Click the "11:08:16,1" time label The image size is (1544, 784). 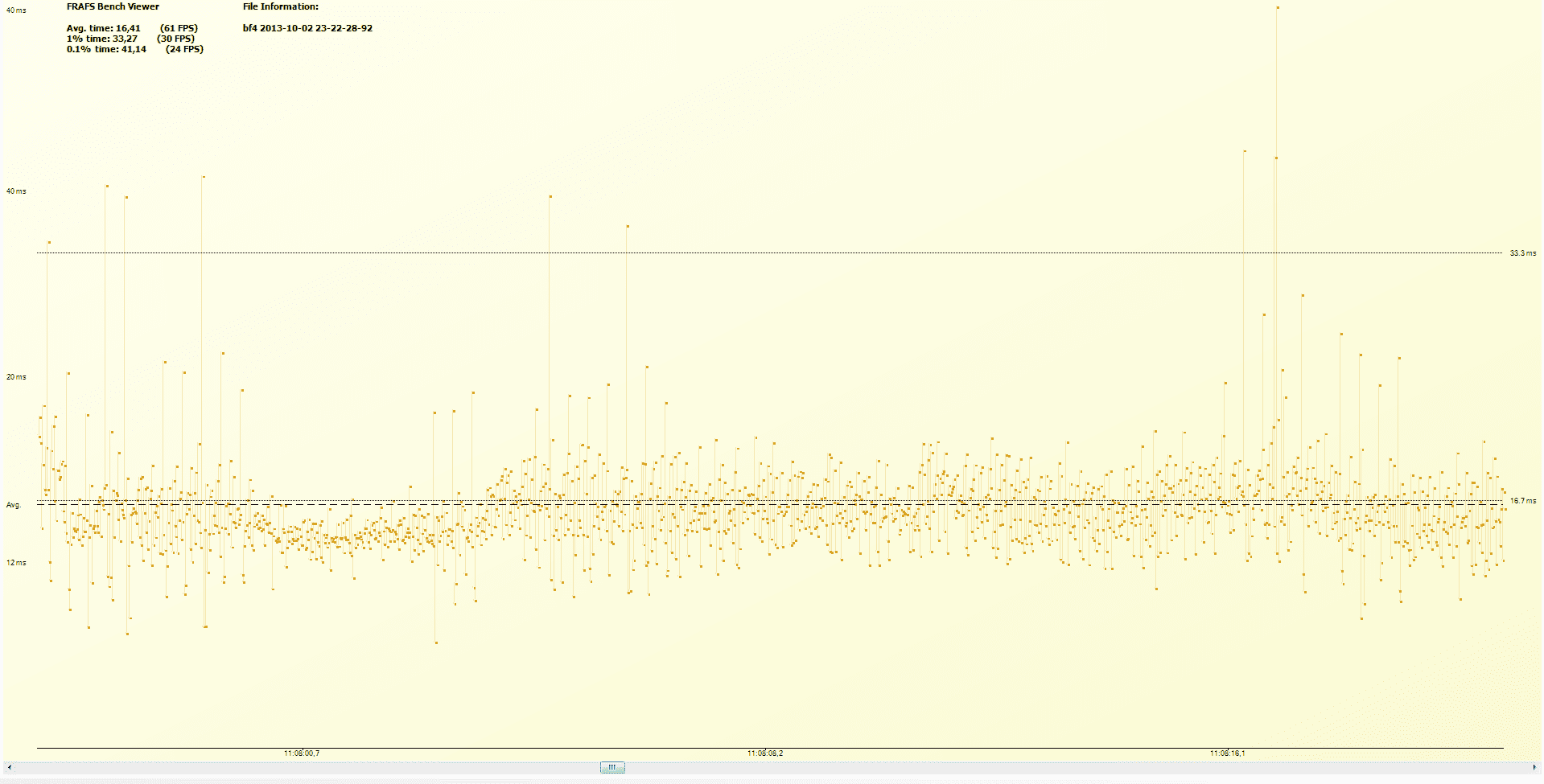tap(1228, 753)
